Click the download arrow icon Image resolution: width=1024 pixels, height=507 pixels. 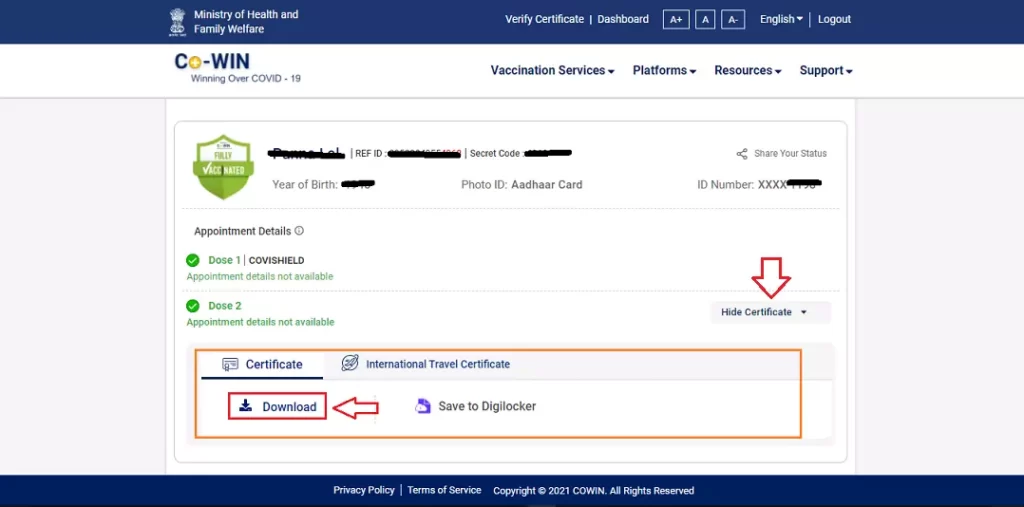point(245,406)
